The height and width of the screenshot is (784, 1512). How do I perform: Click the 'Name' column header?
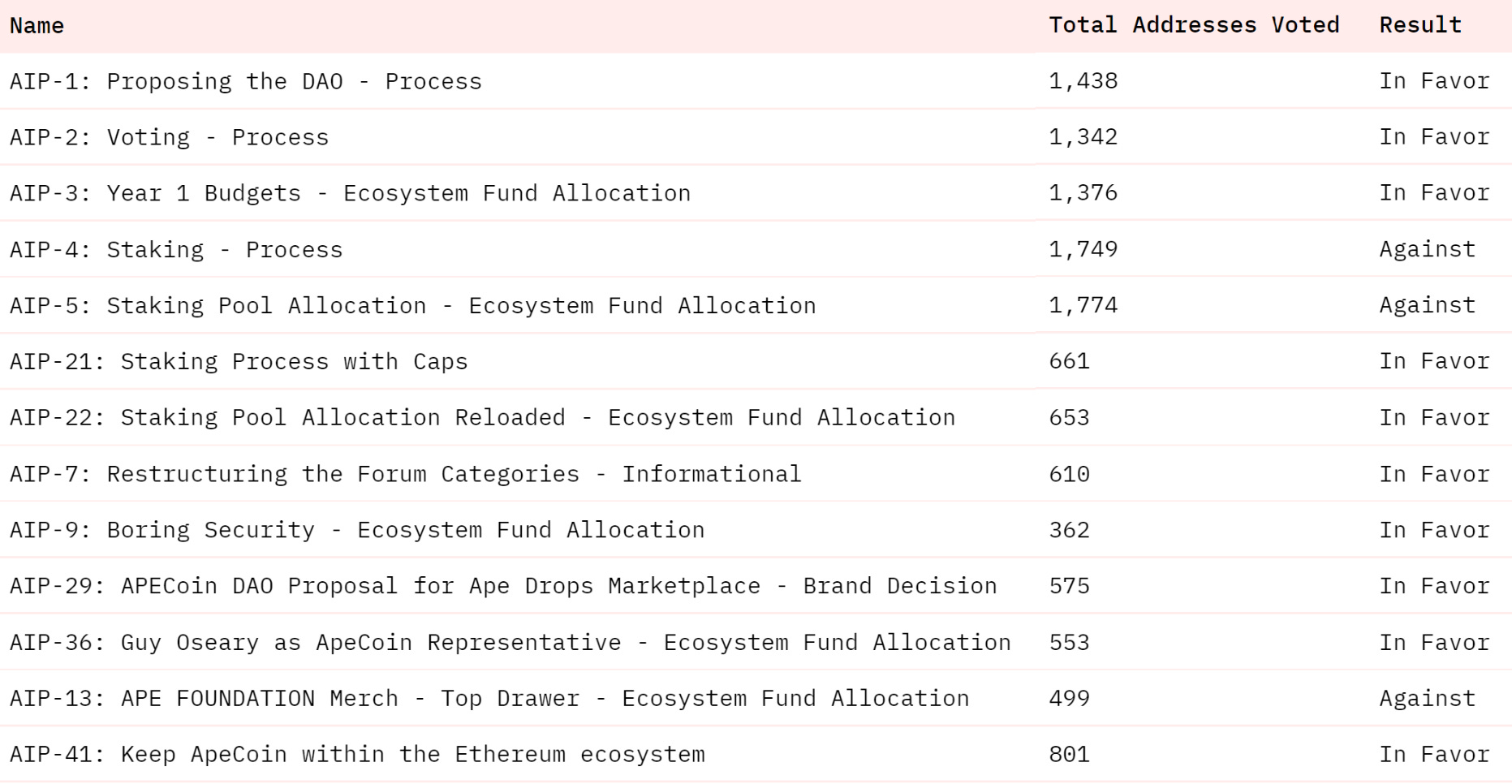[37, 26]
